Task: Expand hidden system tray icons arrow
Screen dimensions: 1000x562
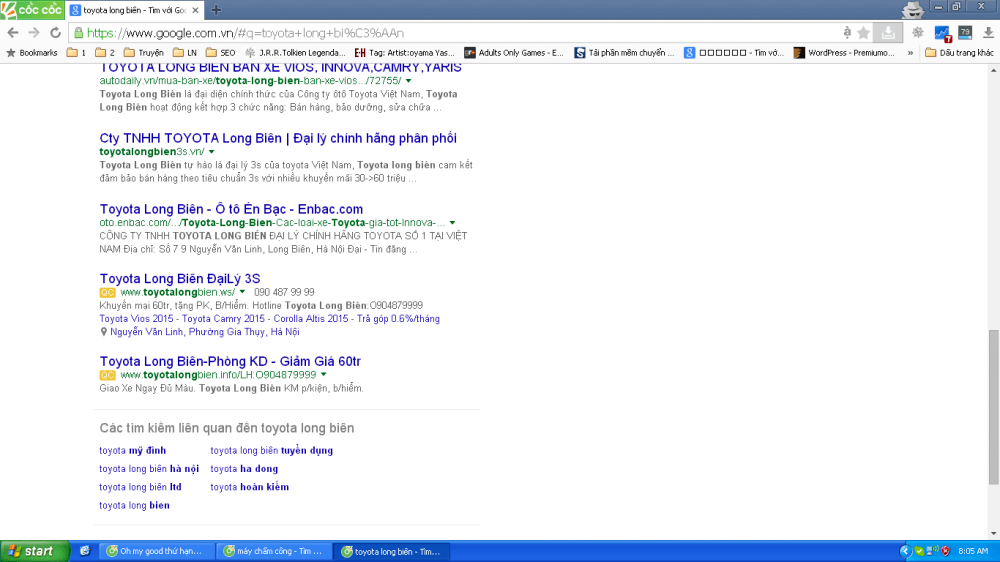Action: [x=905, y=551]
